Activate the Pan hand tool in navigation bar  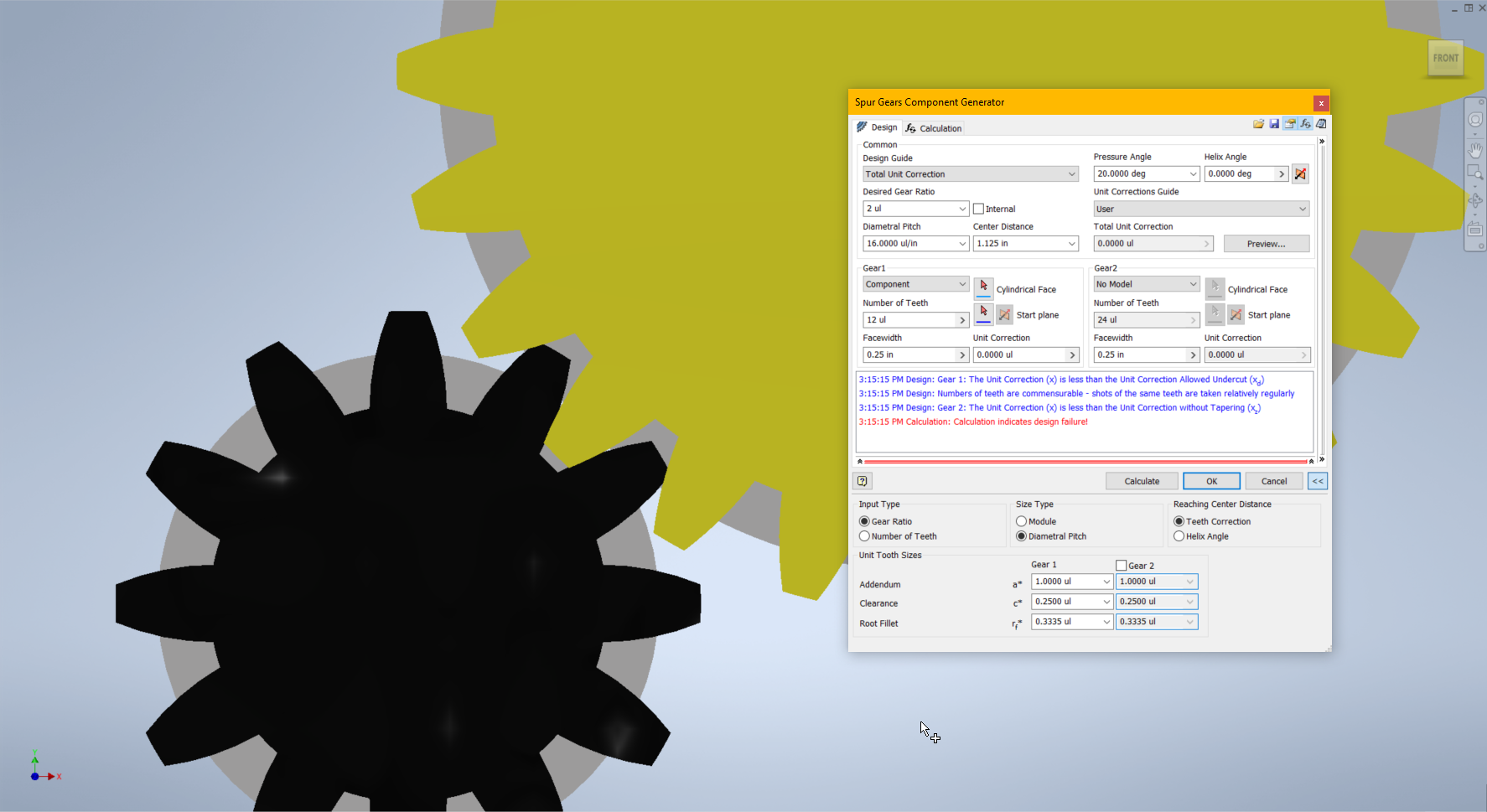pos(1475,150)
